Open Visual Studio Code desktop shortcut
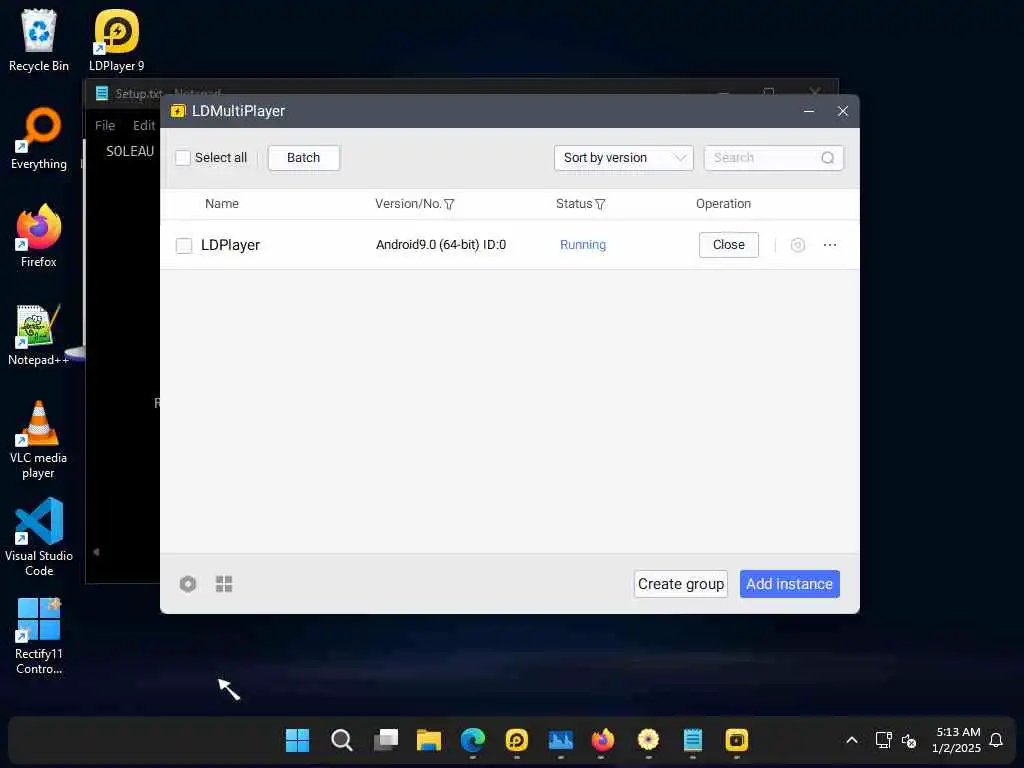This screenshot has width=1024, height=768. (x=39, y=537)
